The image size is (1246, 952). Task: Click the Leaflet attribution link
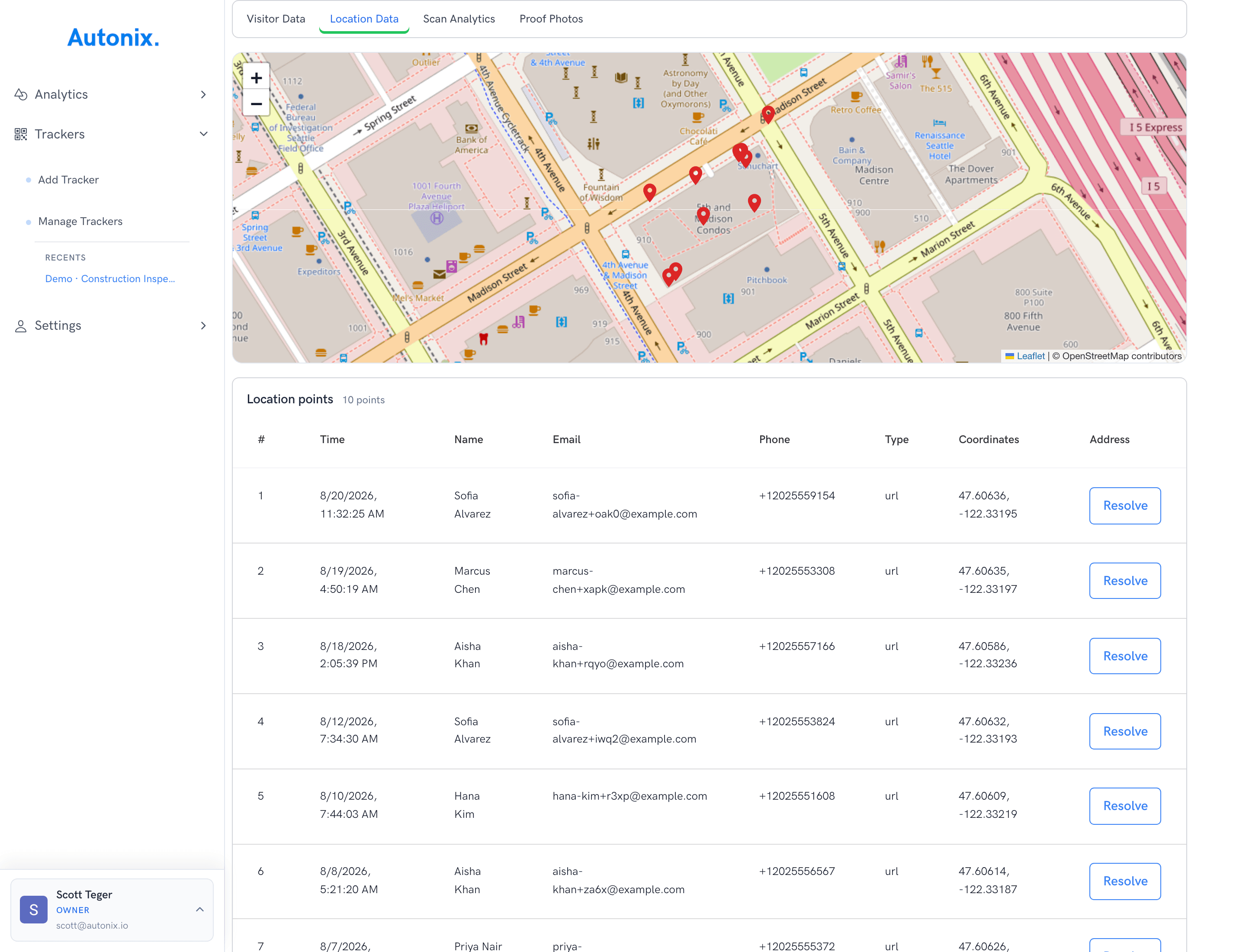coord(1031,356)
